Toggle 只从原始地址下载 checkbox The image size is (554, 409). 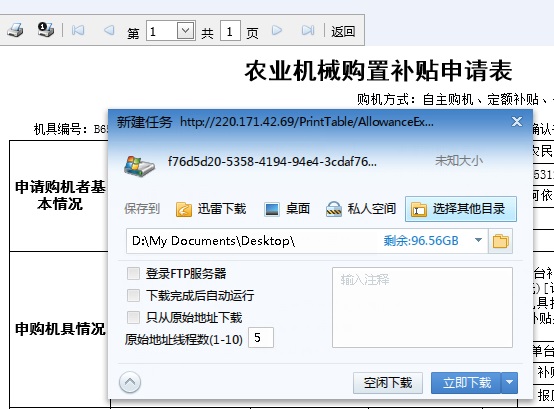pyautogui.click(x=133, y=317)
